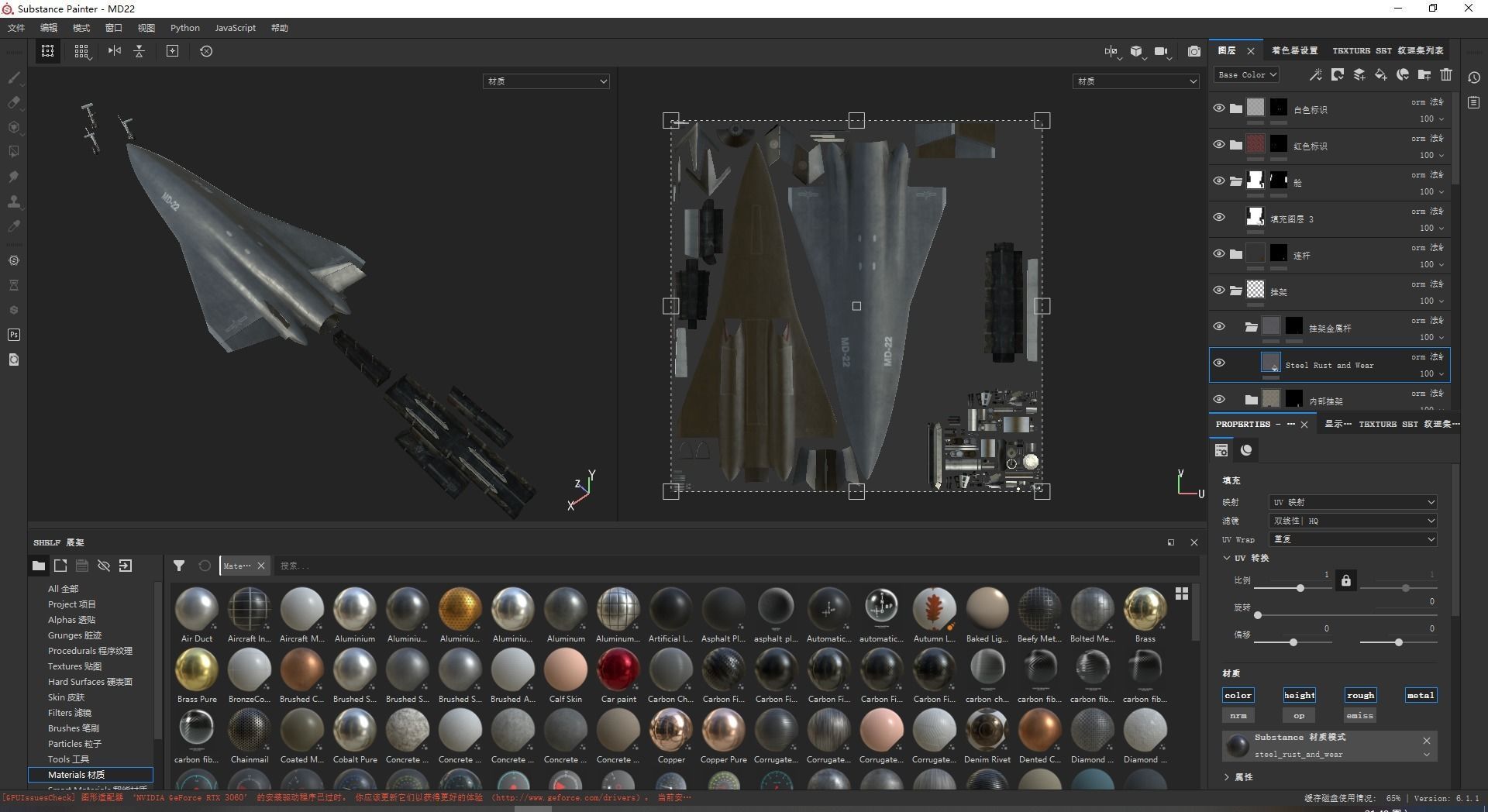1488x812 pixels.
Task: Hide the 连杆 layer folder
Action: point(1219,254)
